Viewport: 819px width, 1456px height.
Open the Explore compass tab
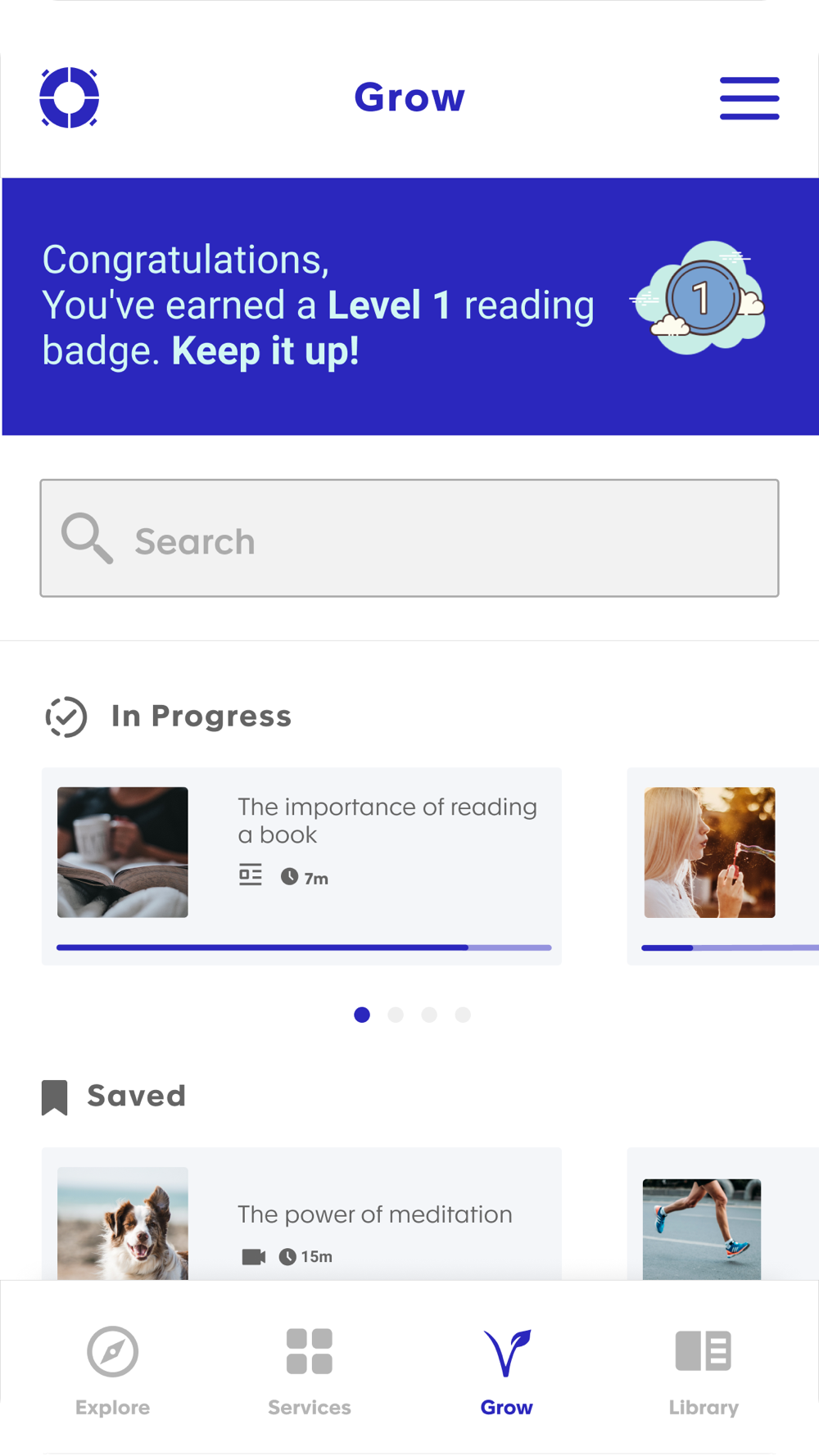113,1366
